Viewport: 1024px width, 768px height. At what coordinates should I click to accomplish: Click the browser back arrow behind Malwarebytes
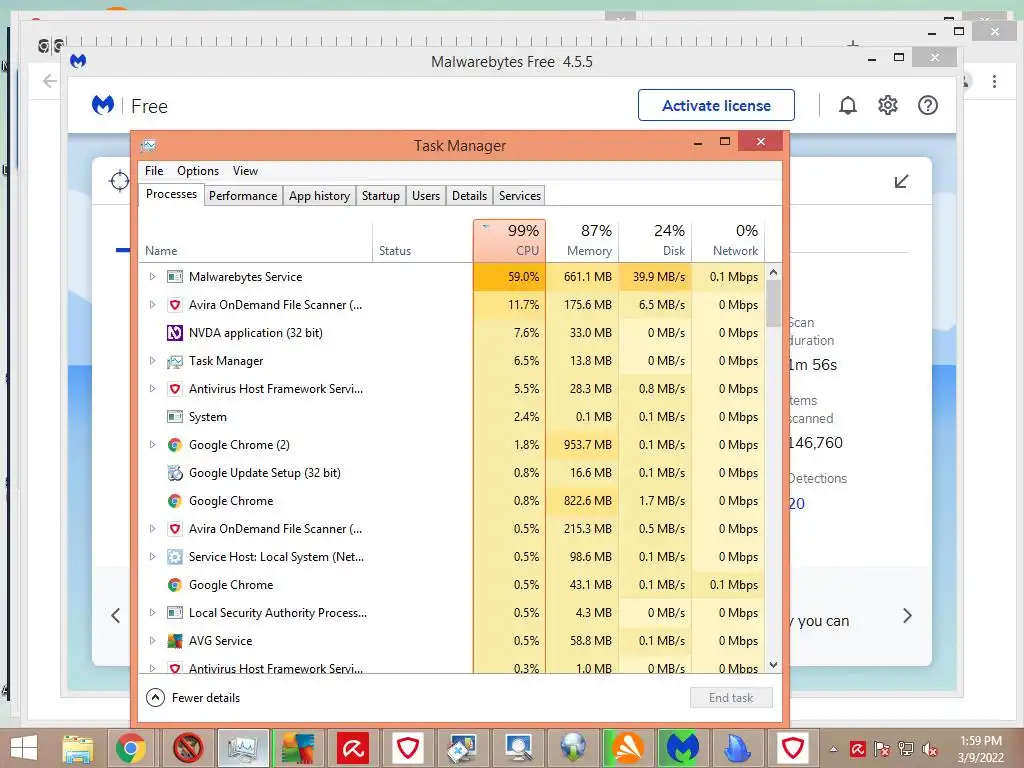pos(50,81)
